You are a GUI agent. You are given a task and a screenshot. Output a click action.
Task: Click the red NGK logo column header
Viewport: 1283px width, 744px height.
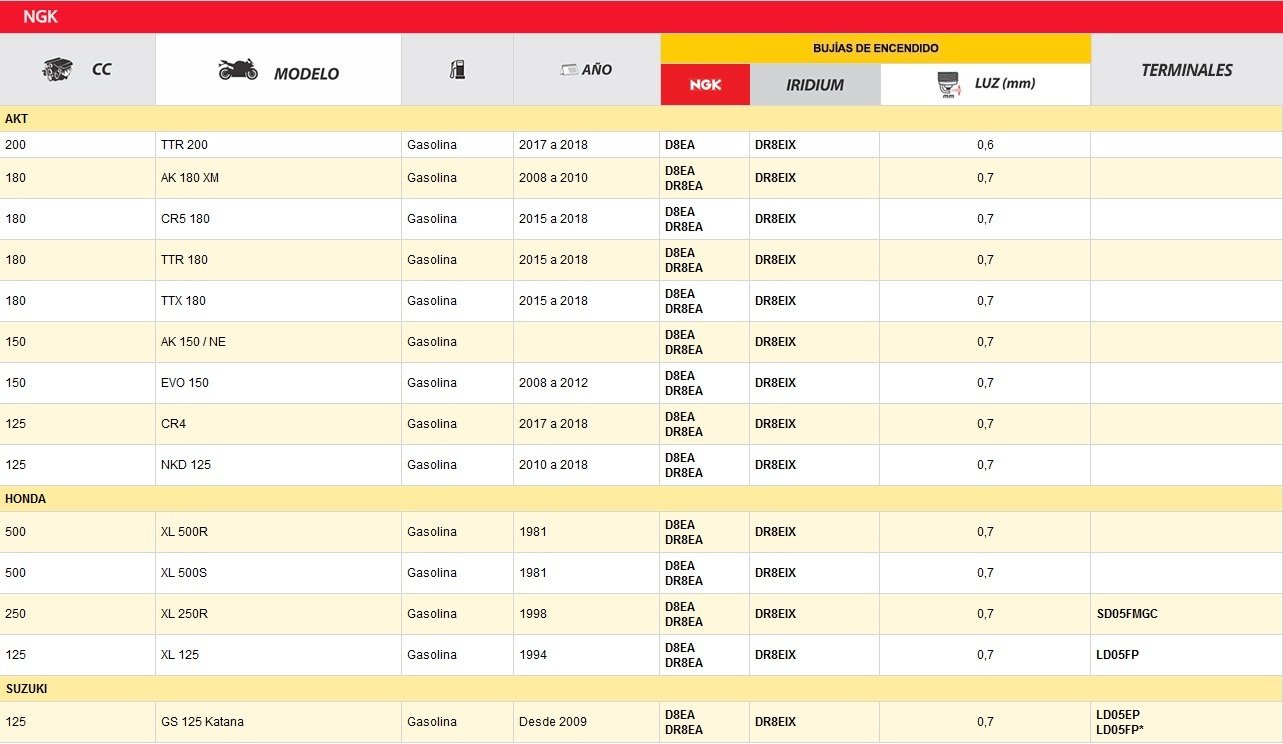tap(705, 85)
